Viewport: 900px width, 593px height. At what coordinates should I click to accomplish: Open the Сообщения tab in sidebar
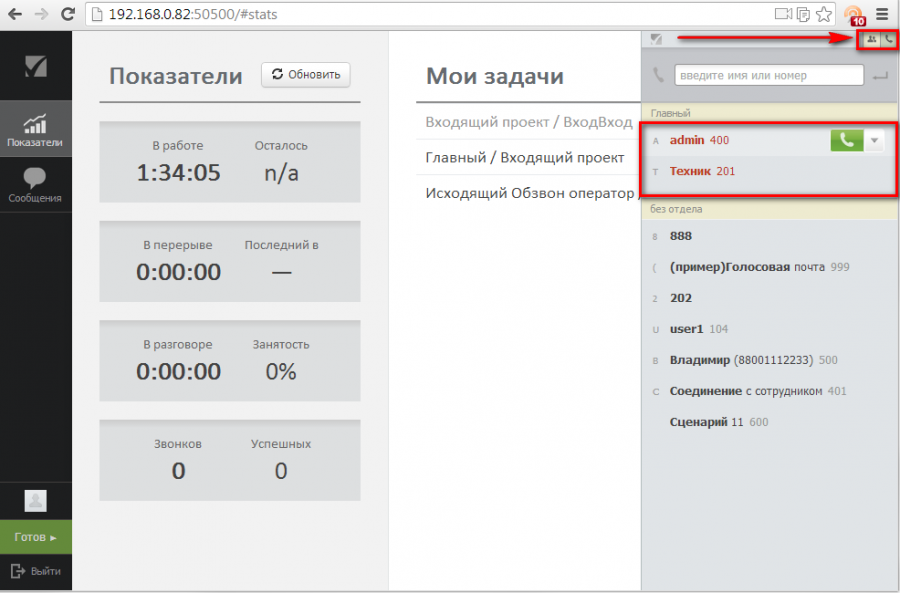[36, 186]
